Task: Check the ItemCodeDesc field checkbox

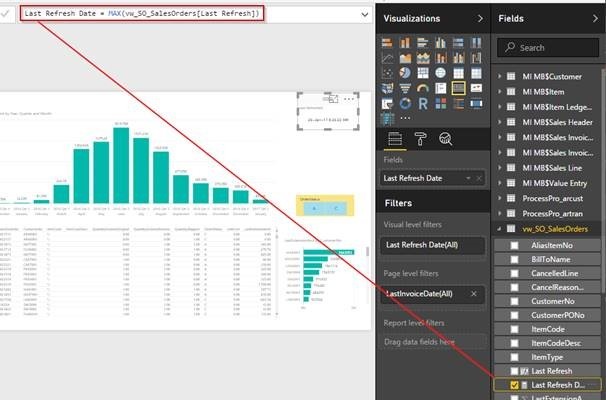Action: click(x=514, y=343)
